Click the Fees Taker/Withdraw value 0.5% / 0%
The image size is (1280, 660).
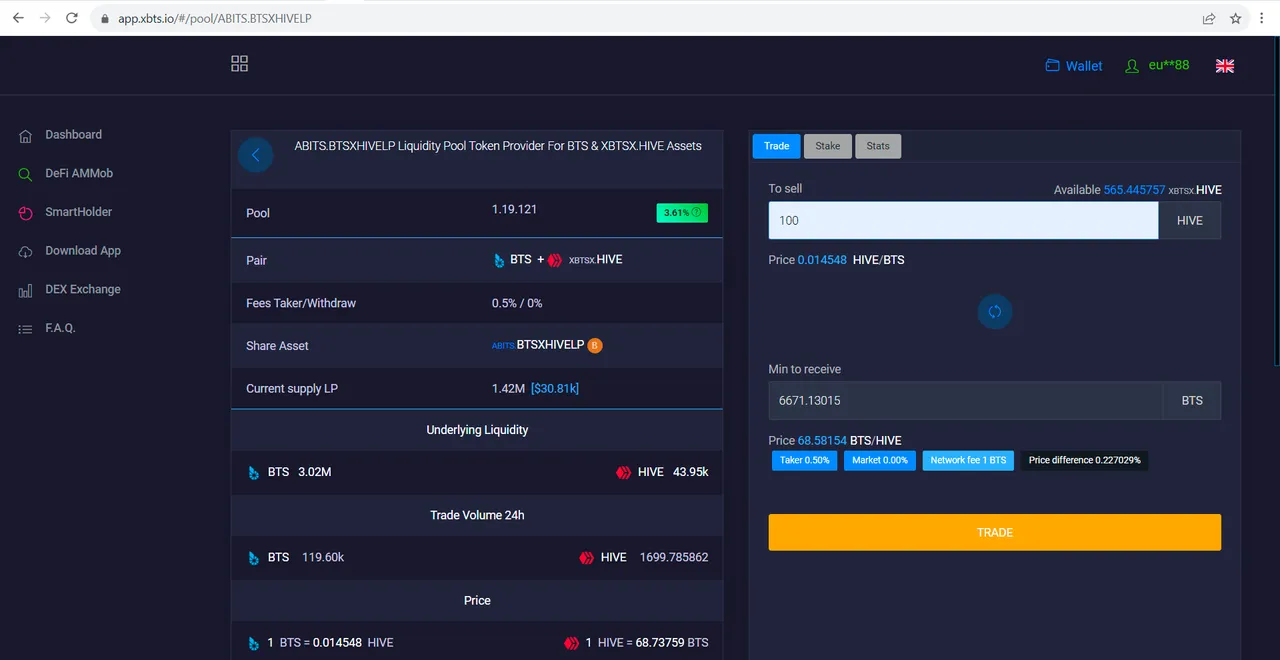coord(517,303)
